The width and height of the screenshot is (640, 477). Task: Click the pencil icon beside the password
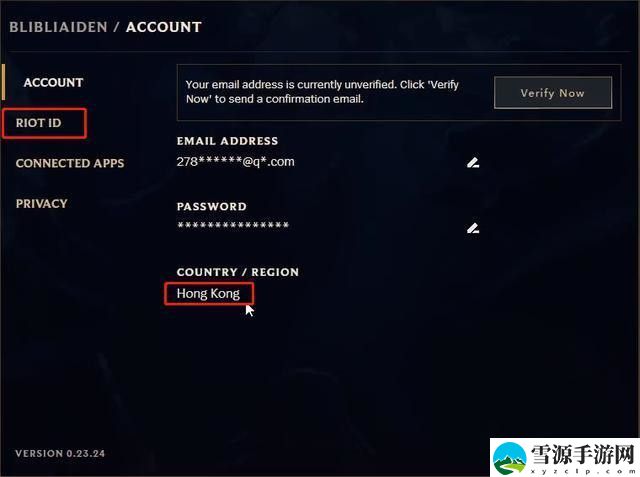coord(473,228)
